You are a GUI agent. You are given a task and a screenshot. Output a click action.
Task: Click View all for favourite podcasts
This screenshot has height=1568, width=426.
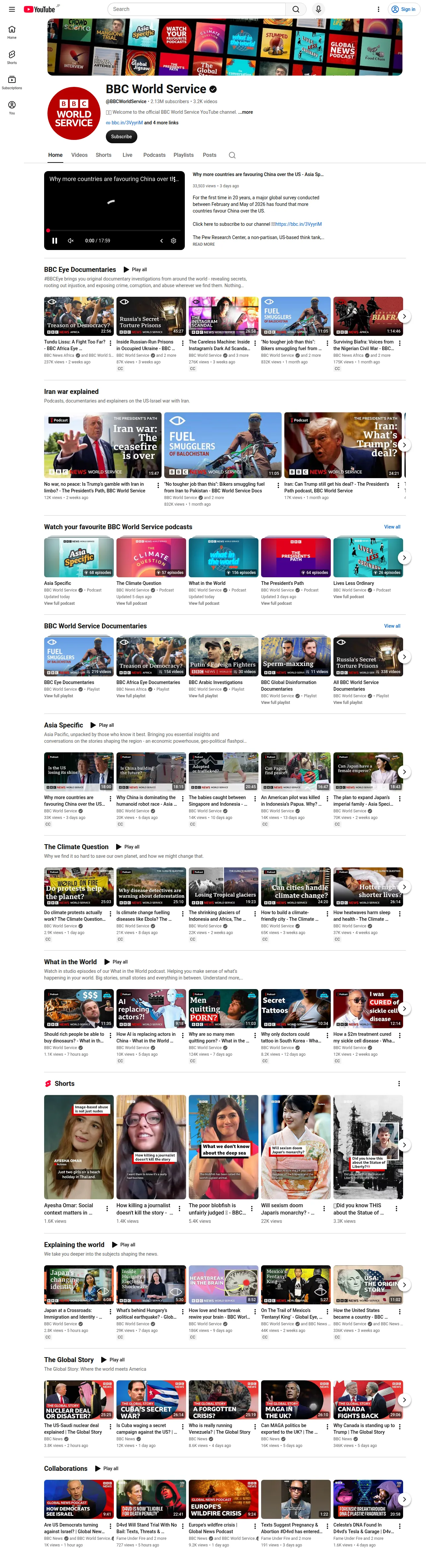pos(392,527)
